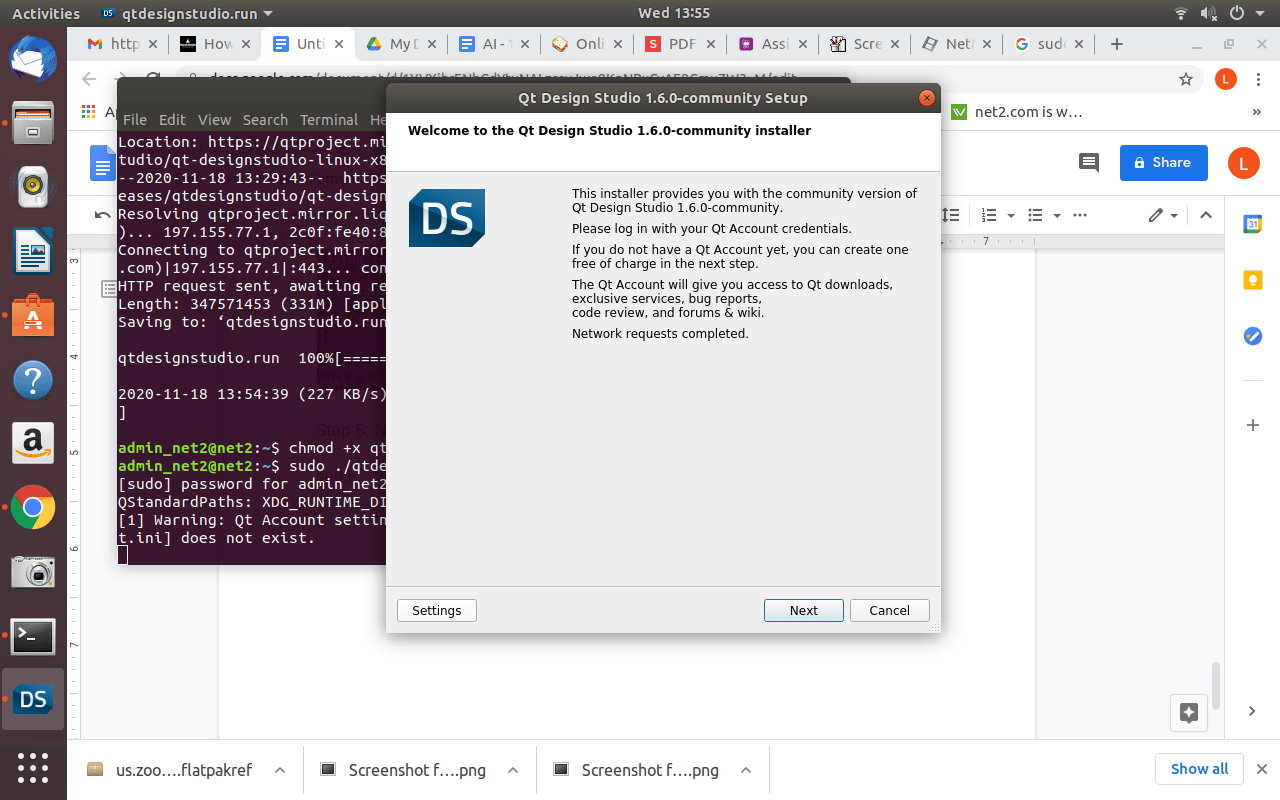Open Google Docs home icon
The height and width of the screenshot is (800, 1280).
click(x=103, y=163)
